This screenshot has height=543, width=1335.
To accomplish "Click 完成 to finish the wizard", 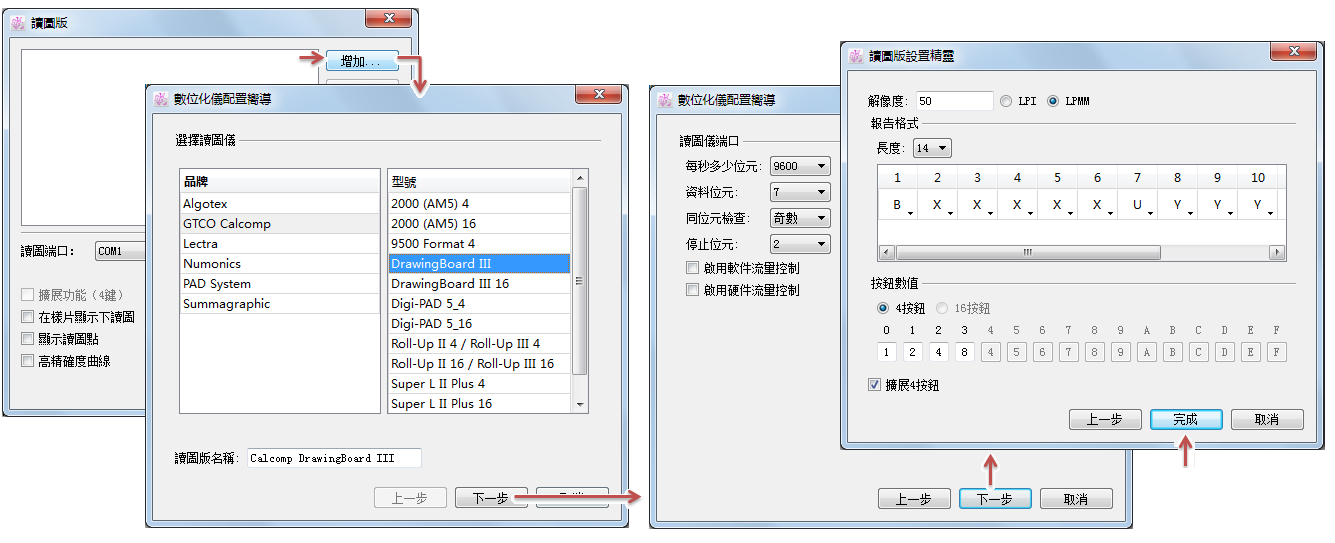I will tap(1185, 420).
